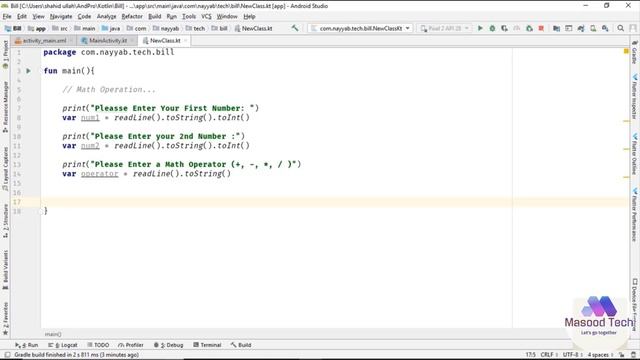Click the Apply Changes icon in the toolbar
640x360 pixels.
[529, 28]
